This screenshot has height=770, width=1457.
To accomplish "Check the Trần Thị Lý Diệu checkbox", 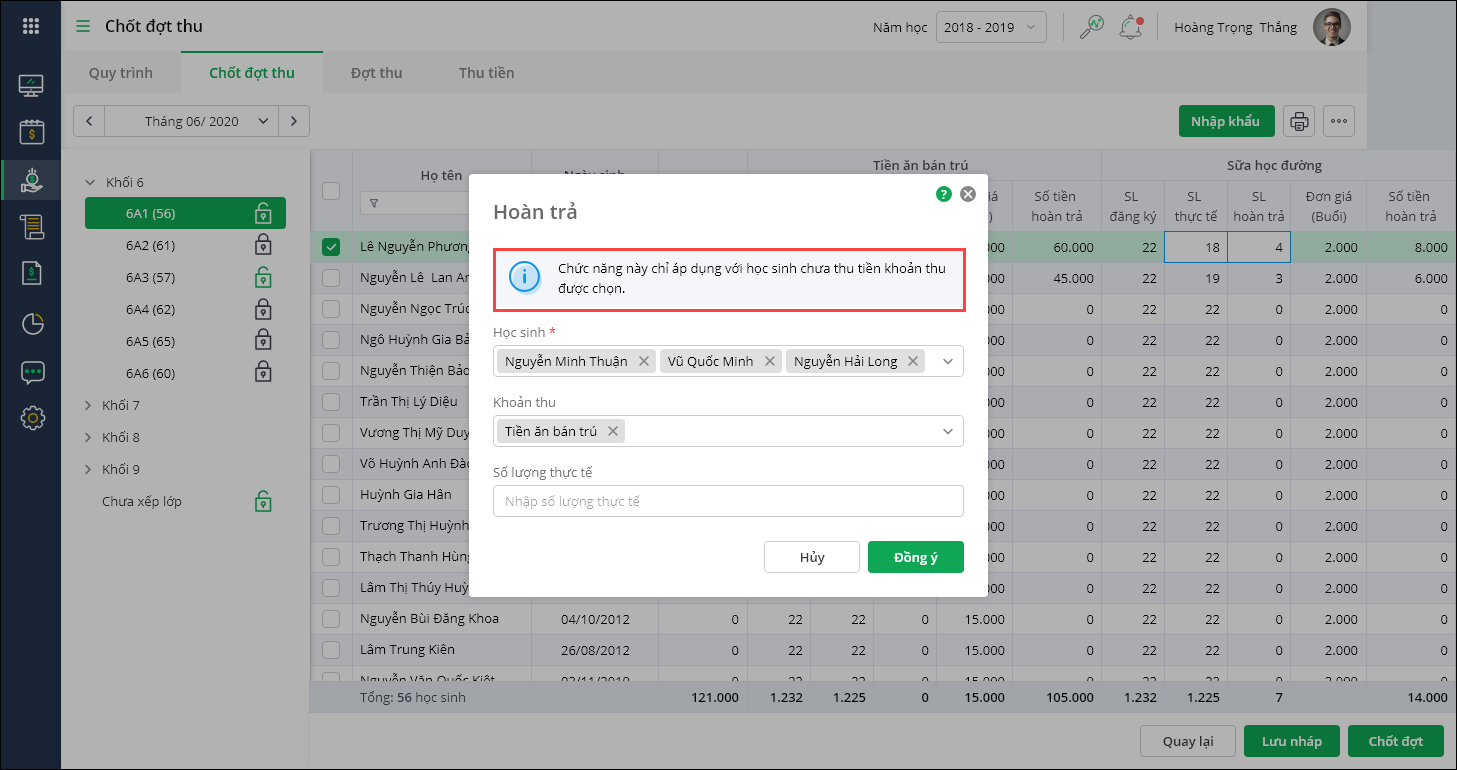I will click(x=331, y=402).
